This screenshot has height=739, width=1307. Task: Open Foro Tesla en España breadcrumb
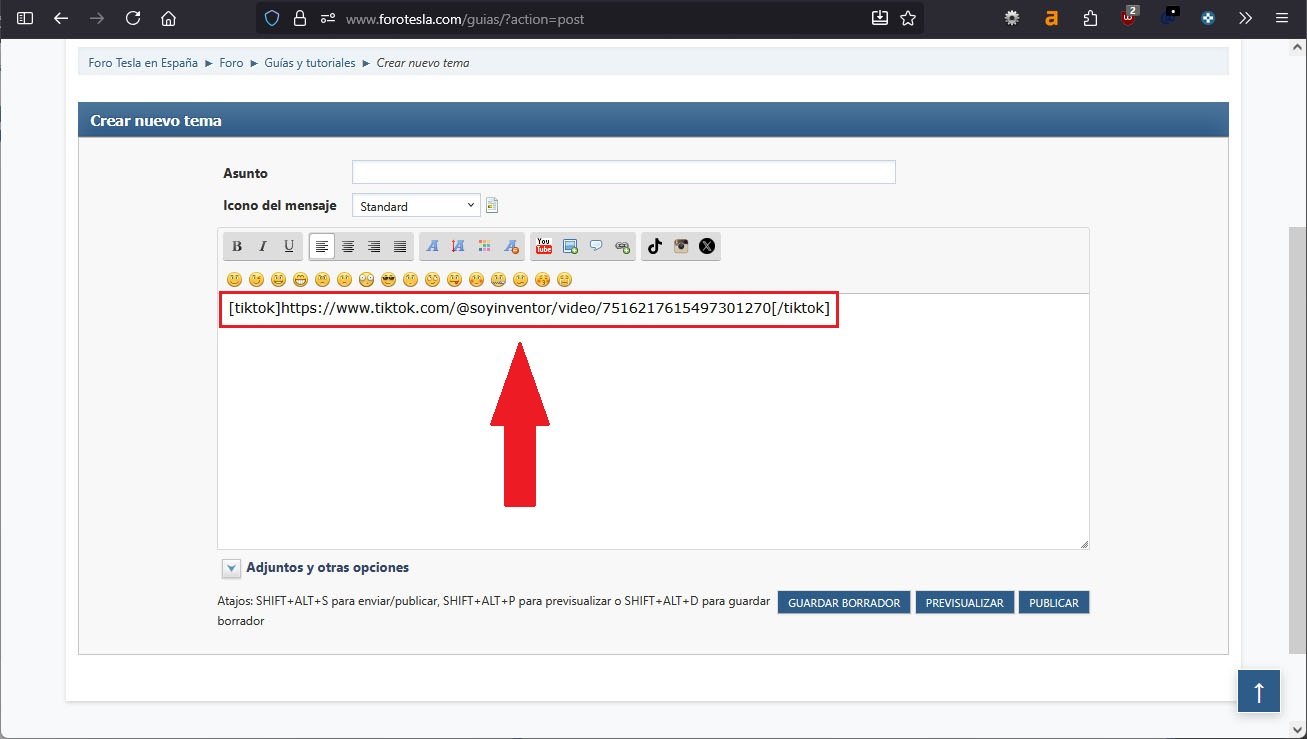tap(143, 63)
